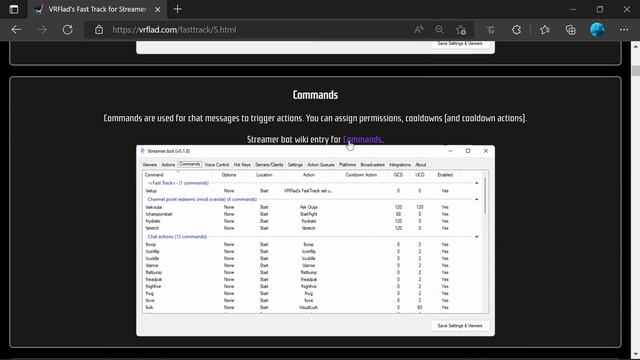Collapse the Chat actions group arrow
This screenshot has height=360, width=640.
(x=476, y=237)
